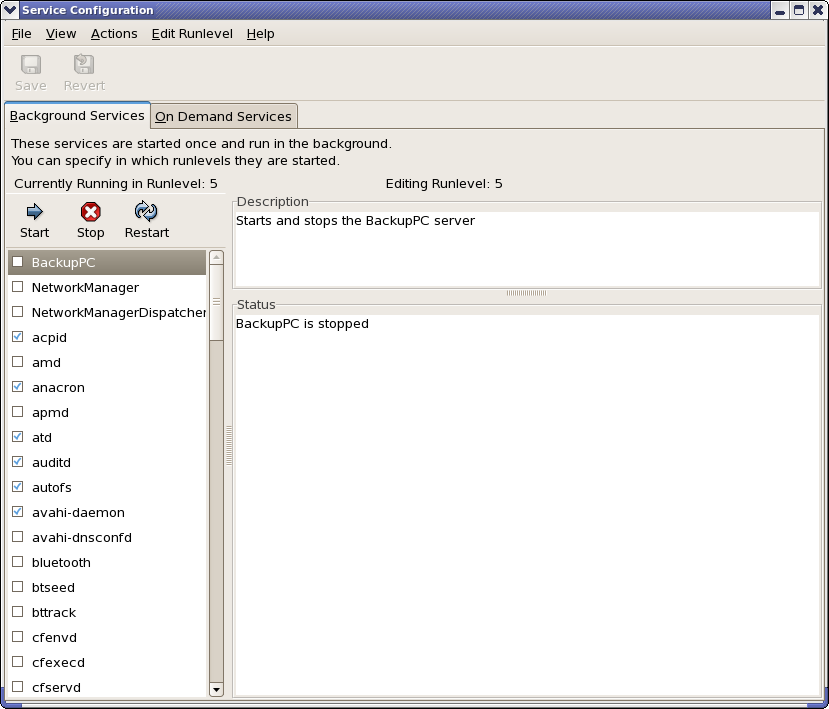Enable the avahi-dnsconfd checkbox
This screenshot has width=829, height=709.
(17, 537)
